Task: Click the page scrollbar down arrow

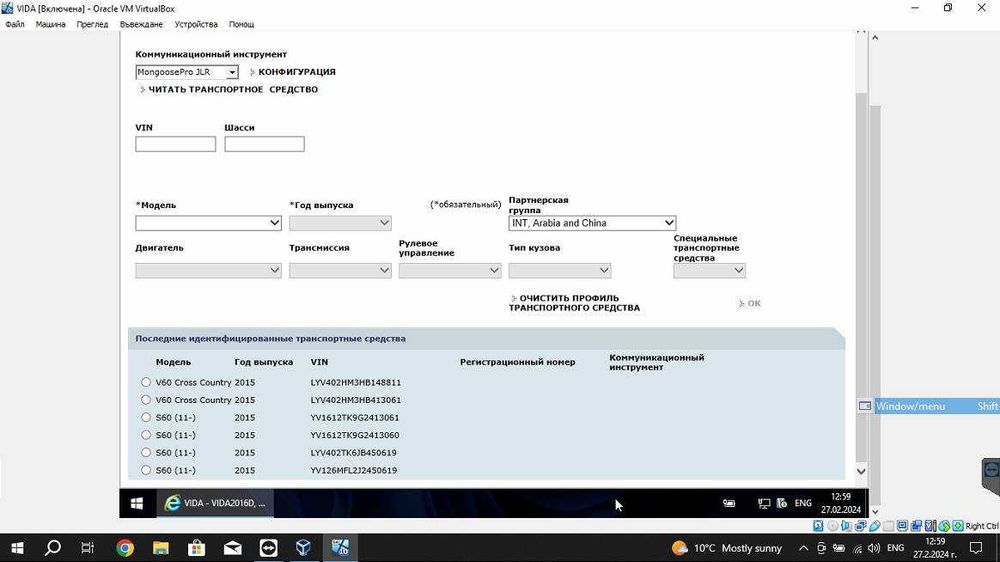Action: click(x=861, y=471)
